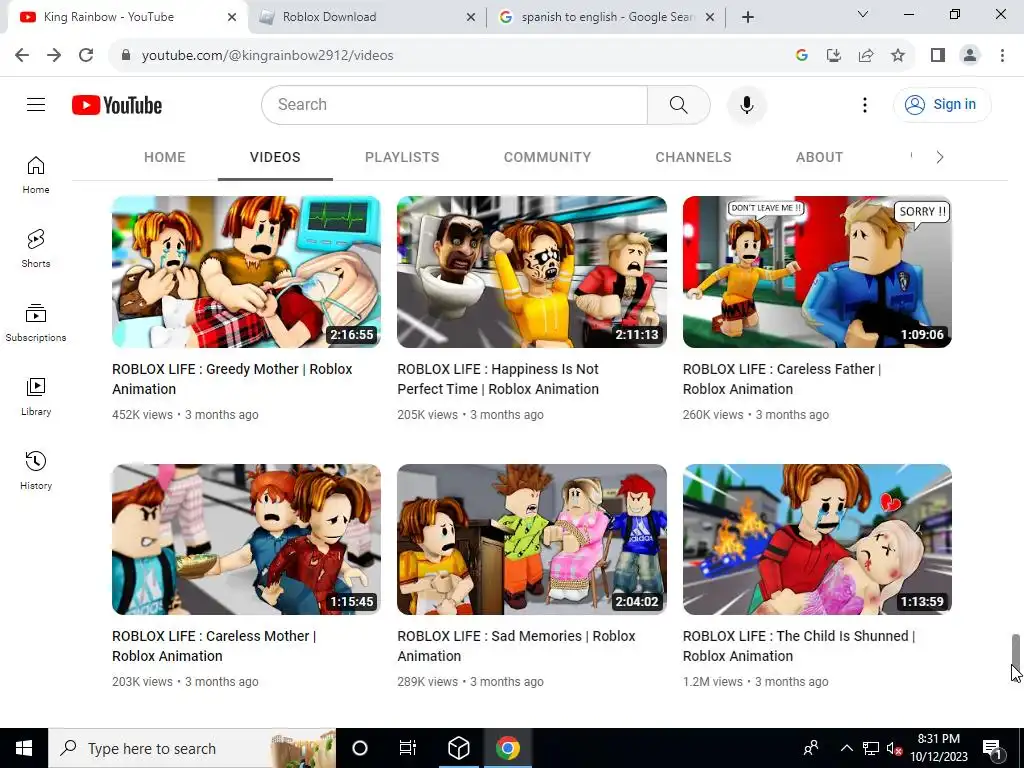Click the browser address bar URL
The image size is (1024, 768).
[267, 55]
